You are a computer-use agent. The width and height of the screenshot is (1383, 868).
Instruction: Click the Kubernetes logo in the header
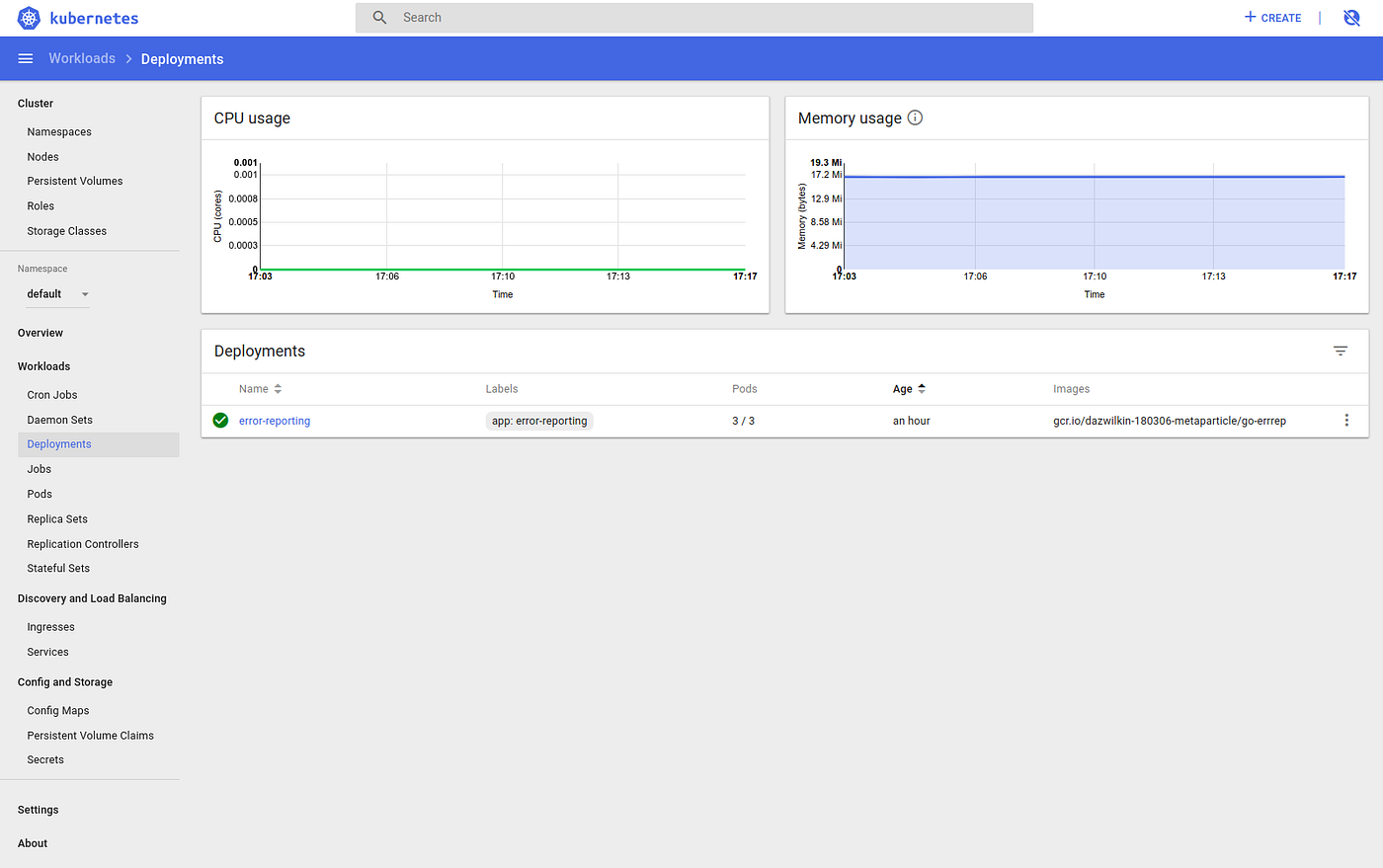tap(28, 17)
